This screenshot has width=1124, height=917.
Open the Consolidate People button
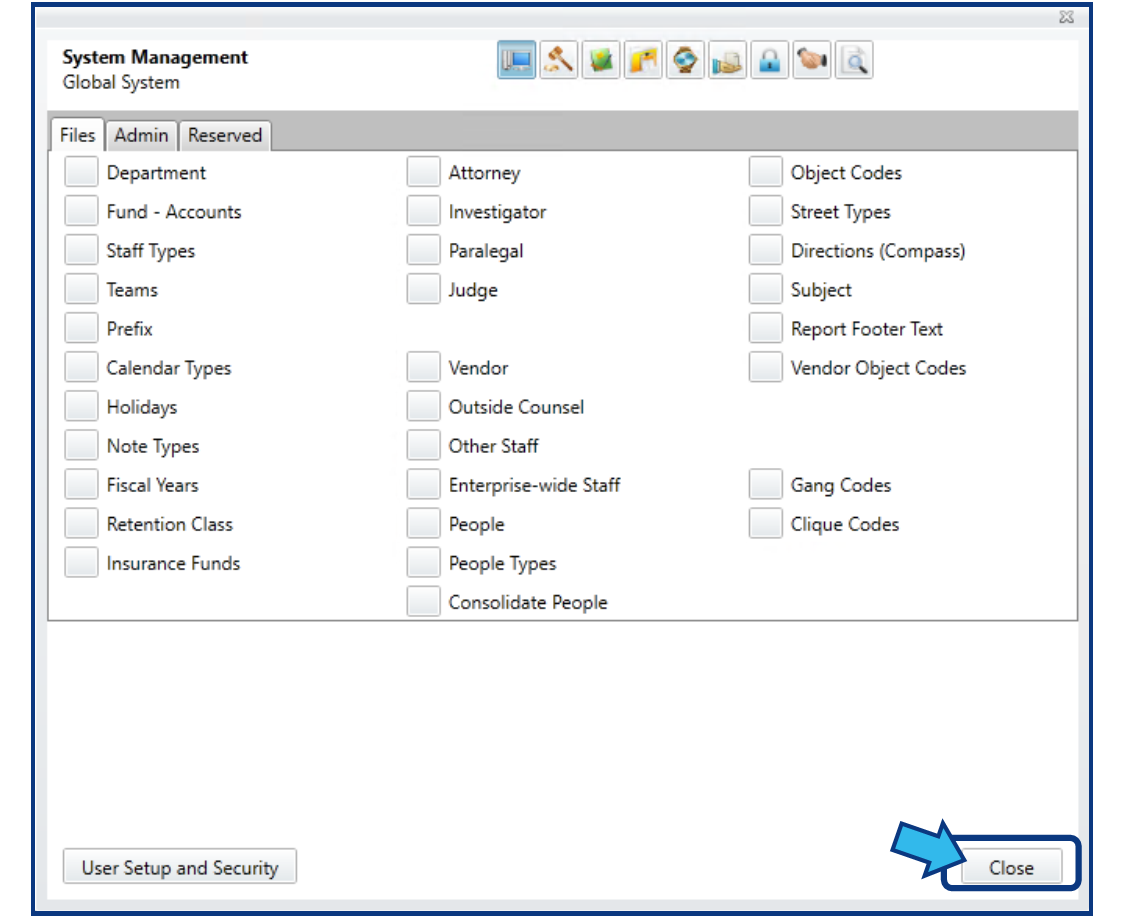tap(423, 601)
